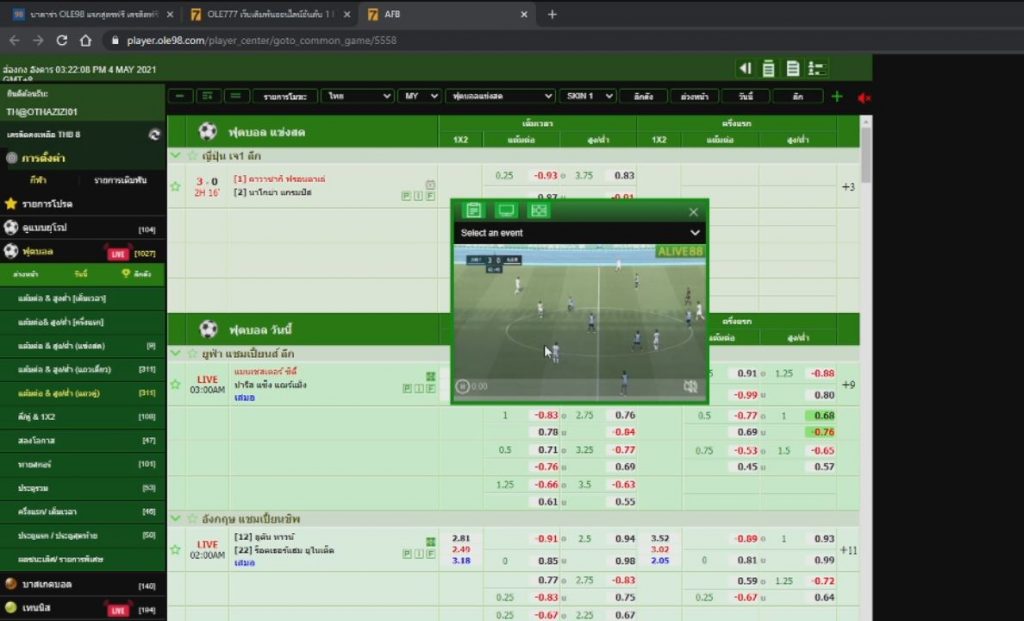The width and height of the screenshot is (1024, 621).
Task: Switch to the OLE777 browser tab
Action: (269, 14)
